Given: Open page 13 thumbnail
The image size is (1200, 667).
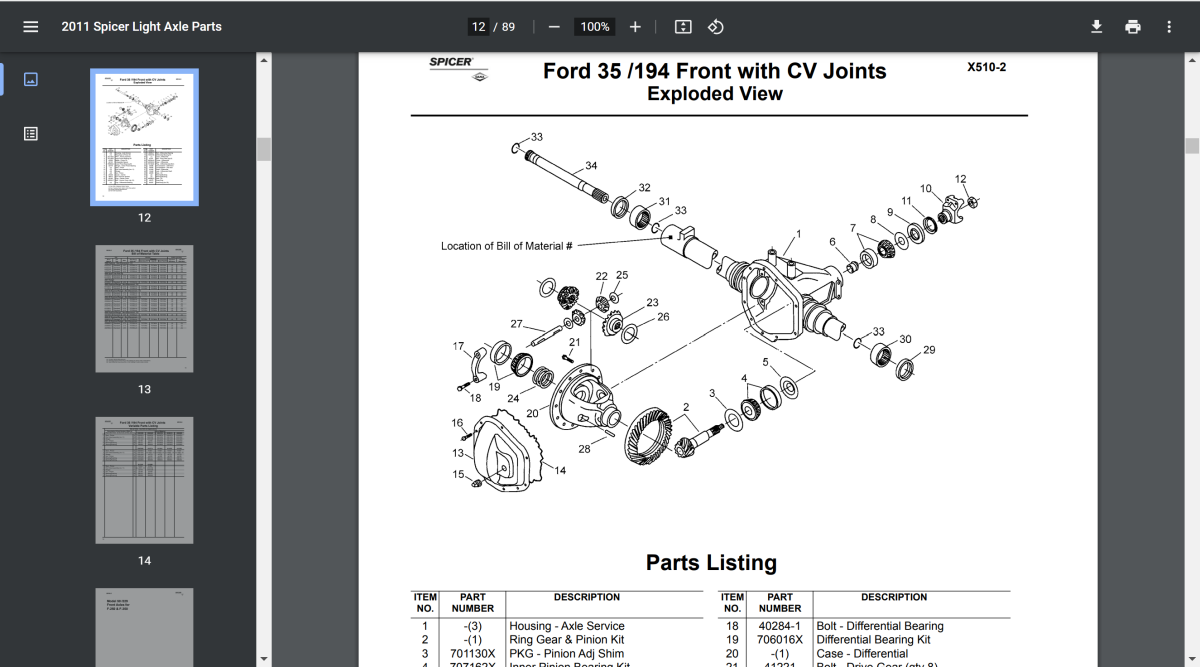Looking at the screenshot, I should pyautogui.click(x=144, y=309).
